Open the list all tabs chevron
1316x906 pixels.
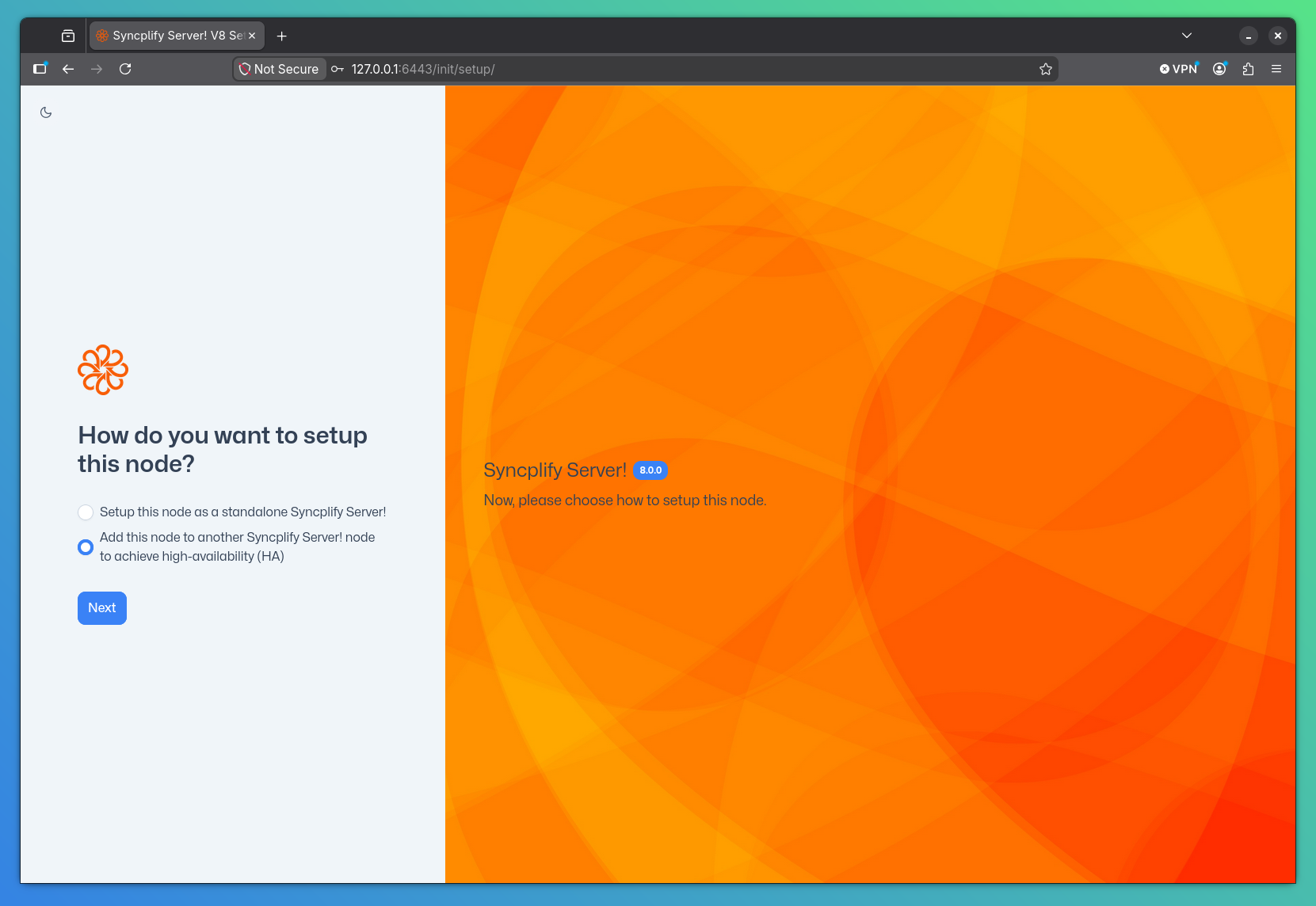click(1187, 36)
